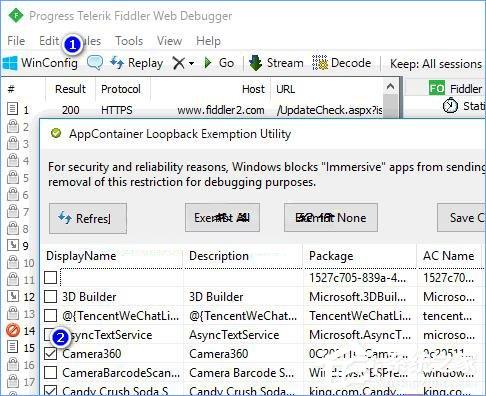Click the Remove X icon in toolbar
Screen dimensions: 486x396
179,63
